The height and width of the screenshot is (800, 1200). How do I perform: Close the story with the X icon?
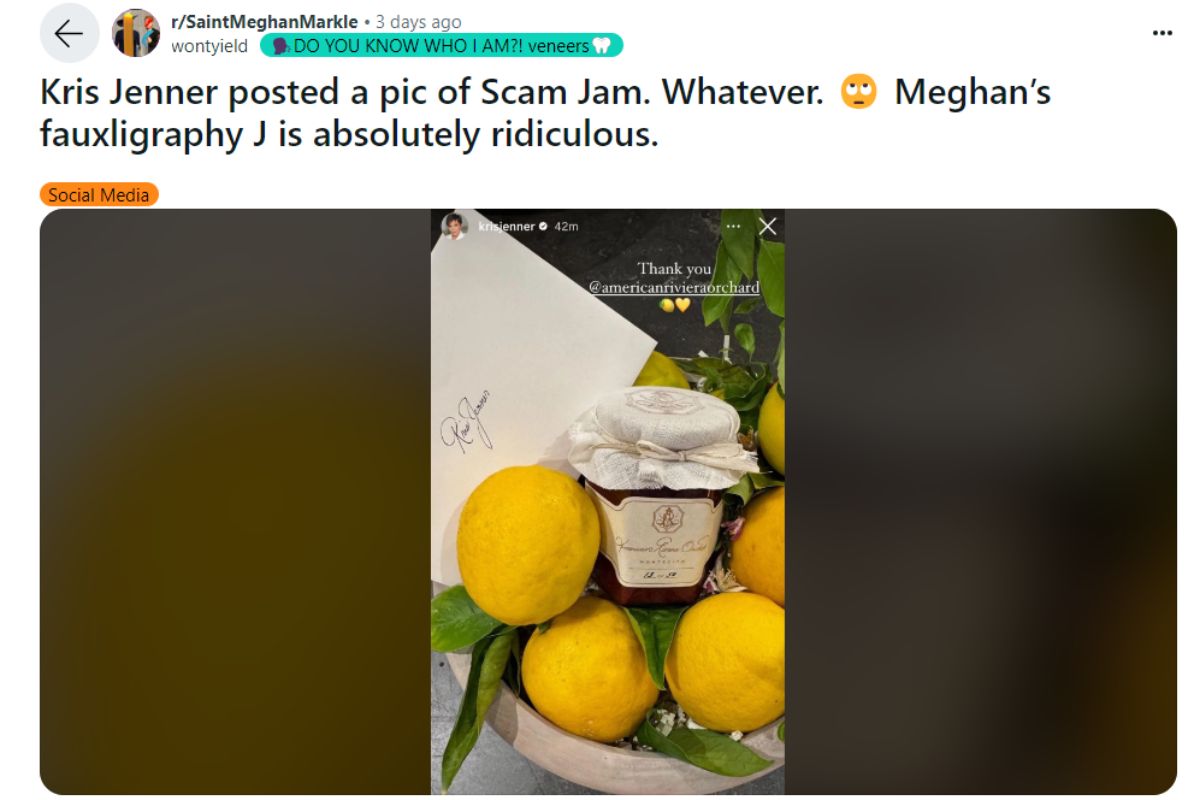[x=767, y=227]
